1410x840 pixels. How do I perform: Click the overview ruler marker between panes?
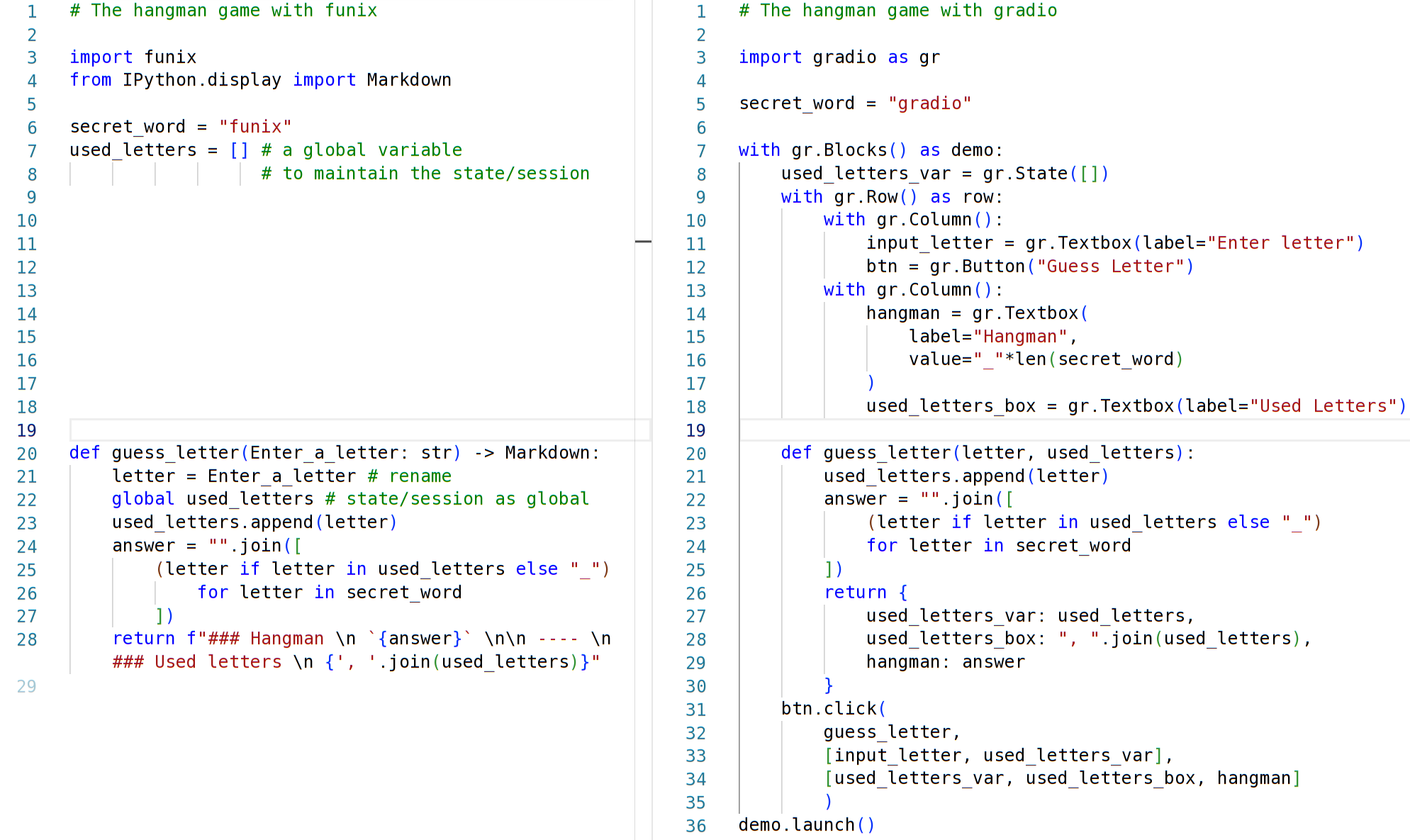click(x=643, y=242)
